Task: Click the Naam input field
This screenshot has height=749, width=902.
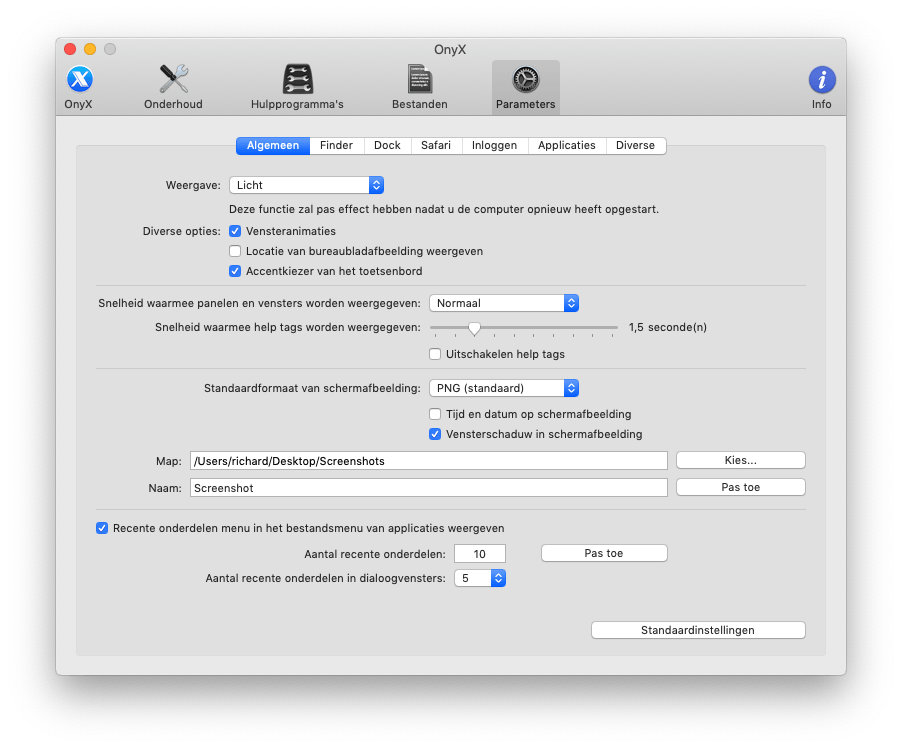Action: [429, 488]
